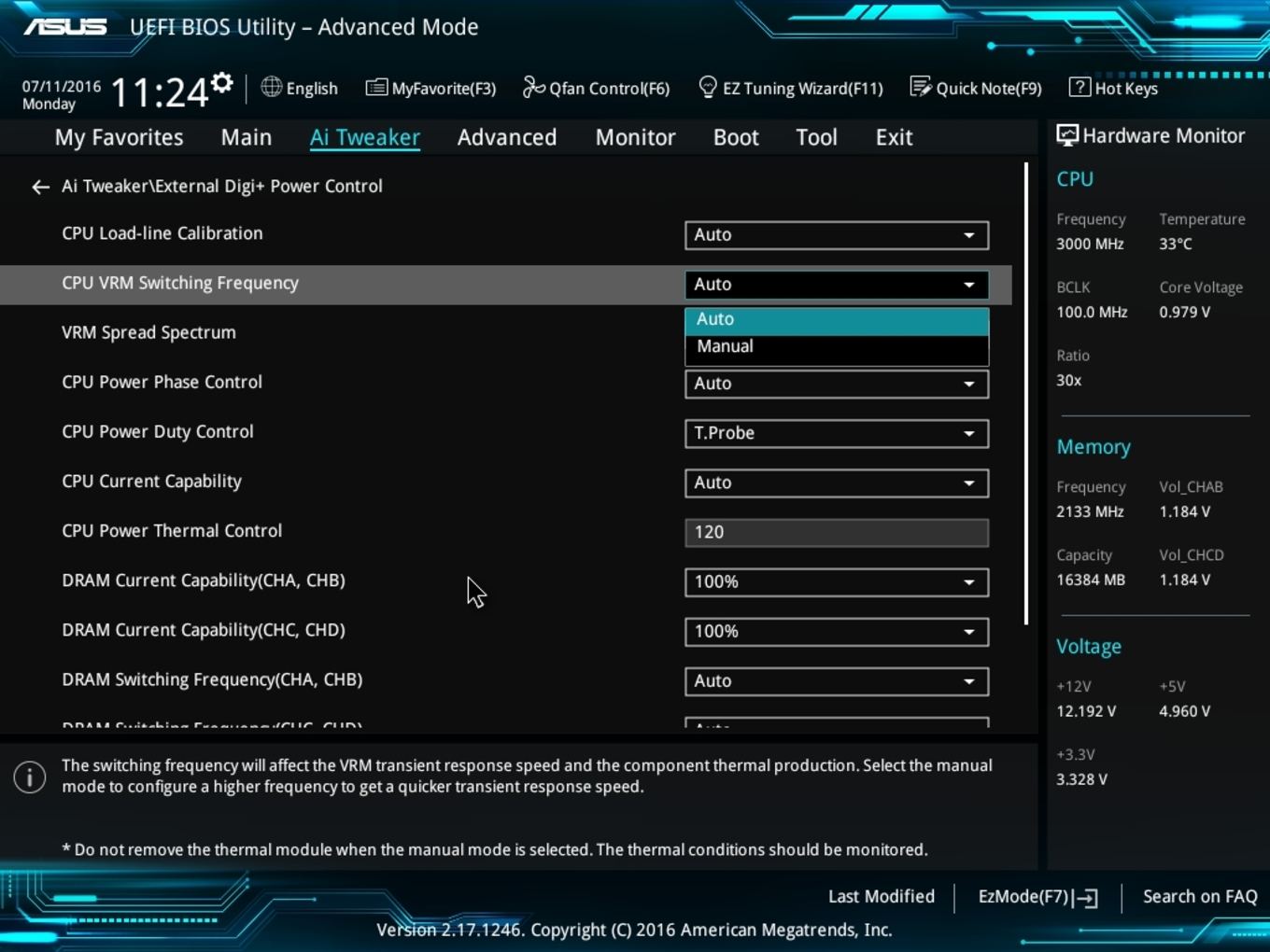Image resolution: width=1270 pixels, height=952 pixels.
Task: Click Last Modified button
Action: (x=882, y=896)
